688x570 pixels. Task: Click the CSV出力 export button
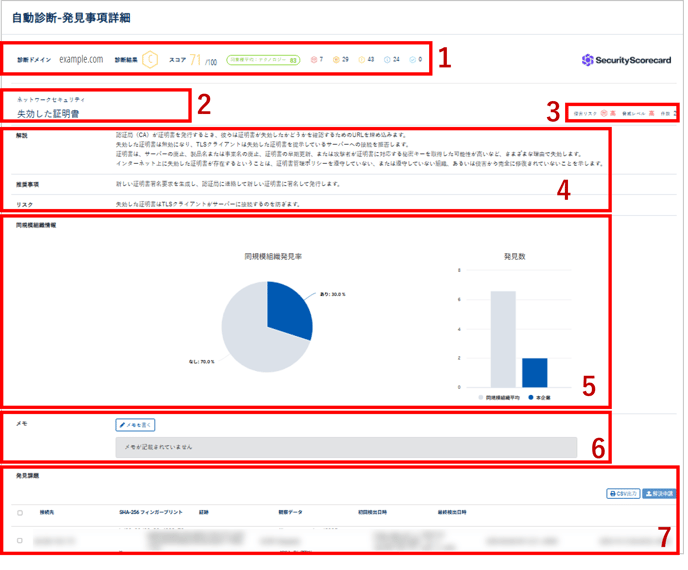[x=623, y=493]
